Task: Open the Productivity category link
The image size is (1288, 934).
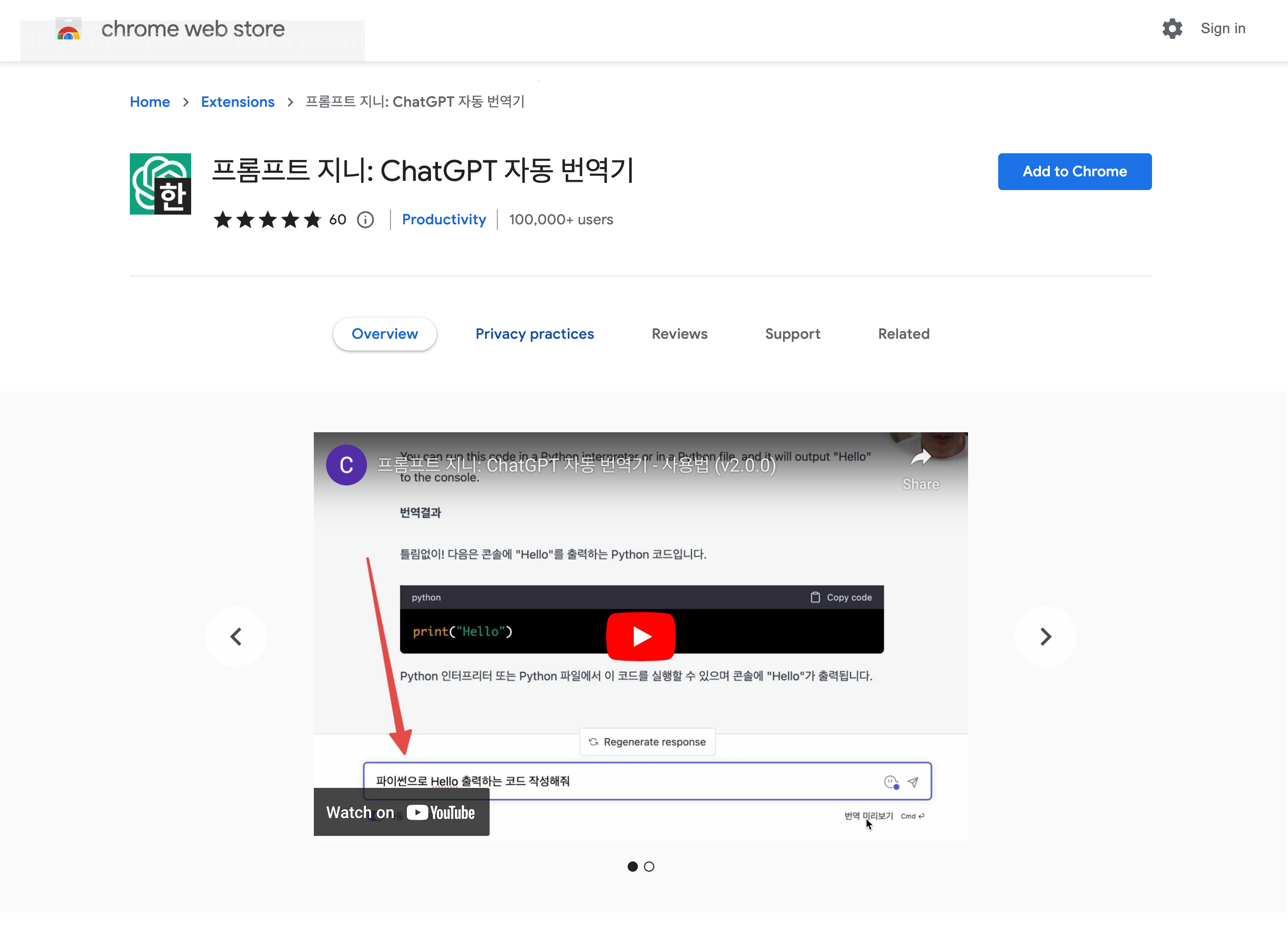Action: 444,220
